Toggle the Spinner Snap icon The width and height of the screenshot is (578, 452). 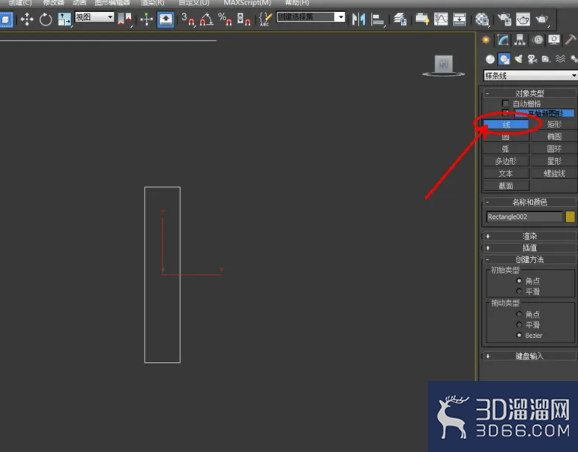[x=243, y=19]
